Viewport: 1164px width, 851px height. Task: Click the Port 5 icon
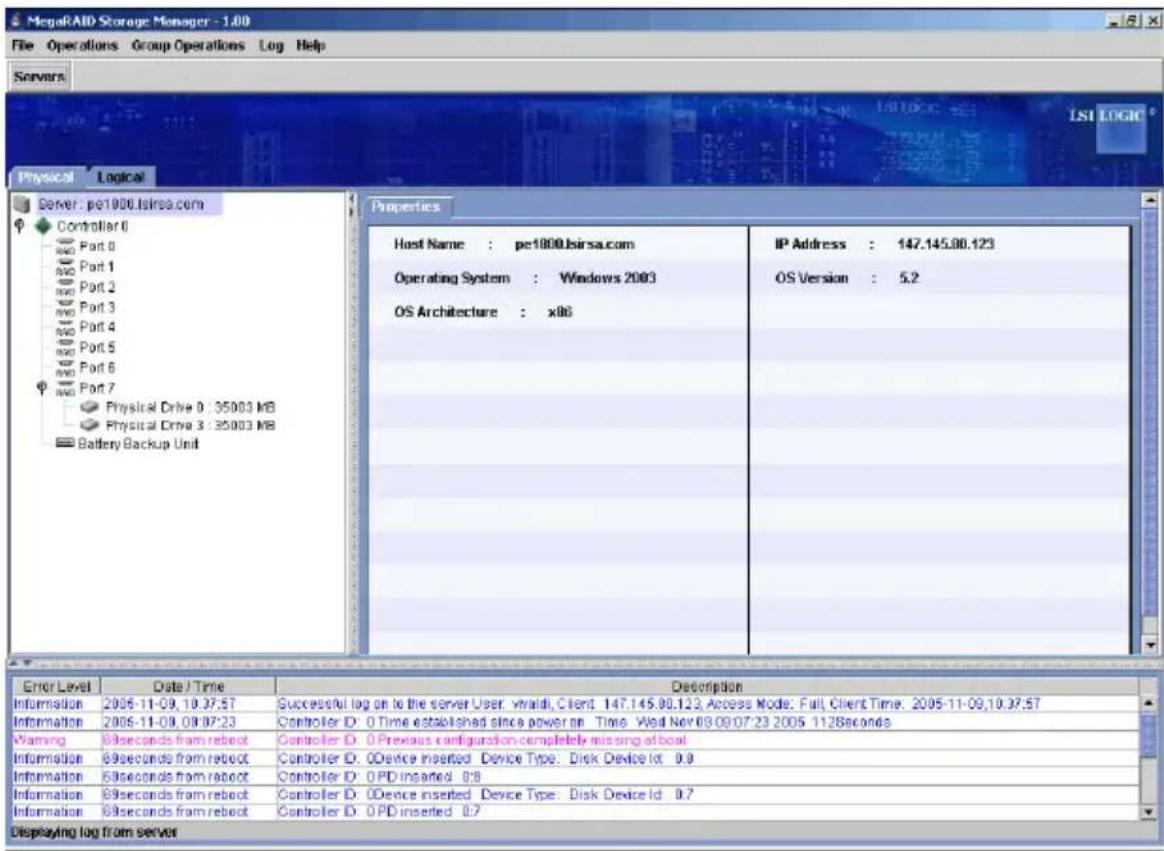tap(66, 348)
